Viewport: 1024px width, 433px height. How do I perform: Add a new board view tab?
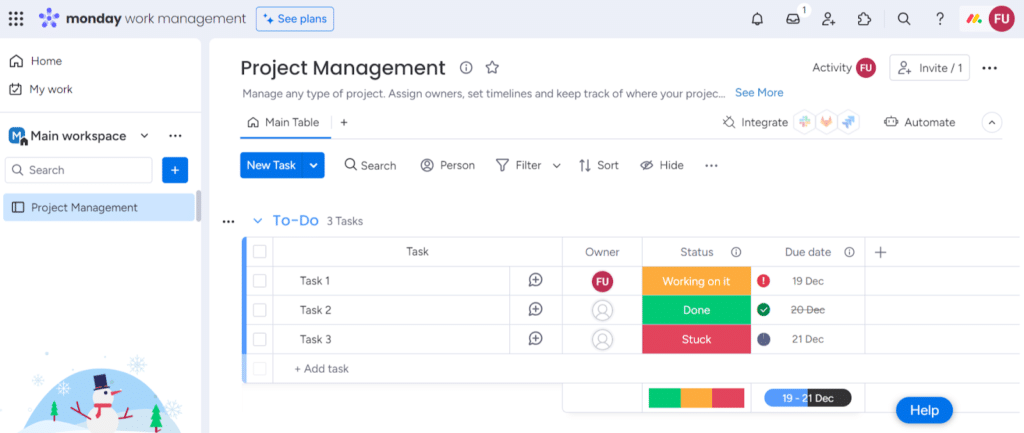pyautogui.click(x=344, y=122)
